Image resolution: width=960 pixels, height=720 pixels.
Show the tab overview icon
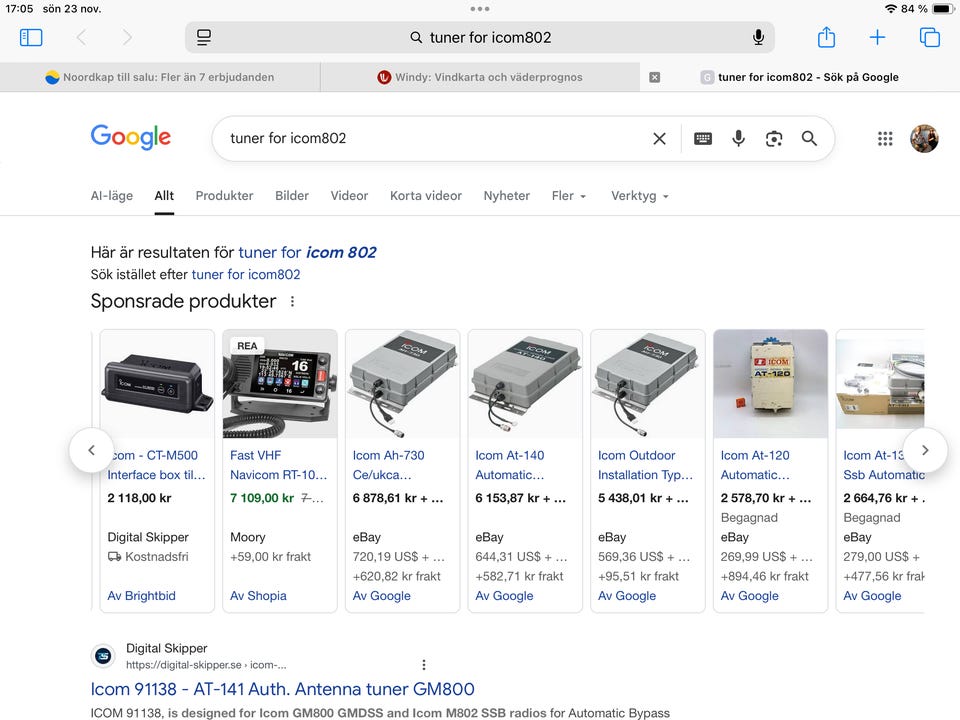coord(929,37)
